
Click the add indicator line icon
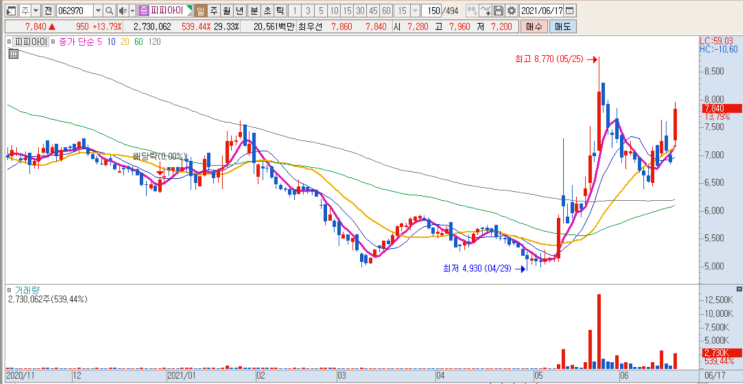(x=485, y=10)
